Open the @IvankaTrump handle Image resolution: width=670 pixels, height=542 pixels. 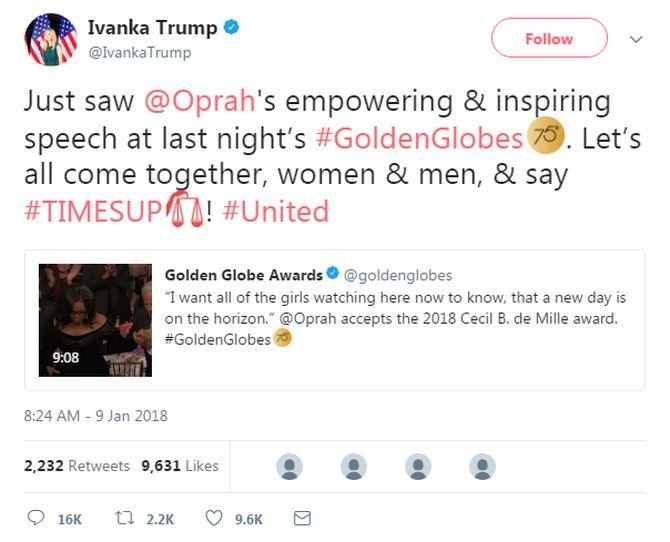pyautogui.click(x=140, y=53)
